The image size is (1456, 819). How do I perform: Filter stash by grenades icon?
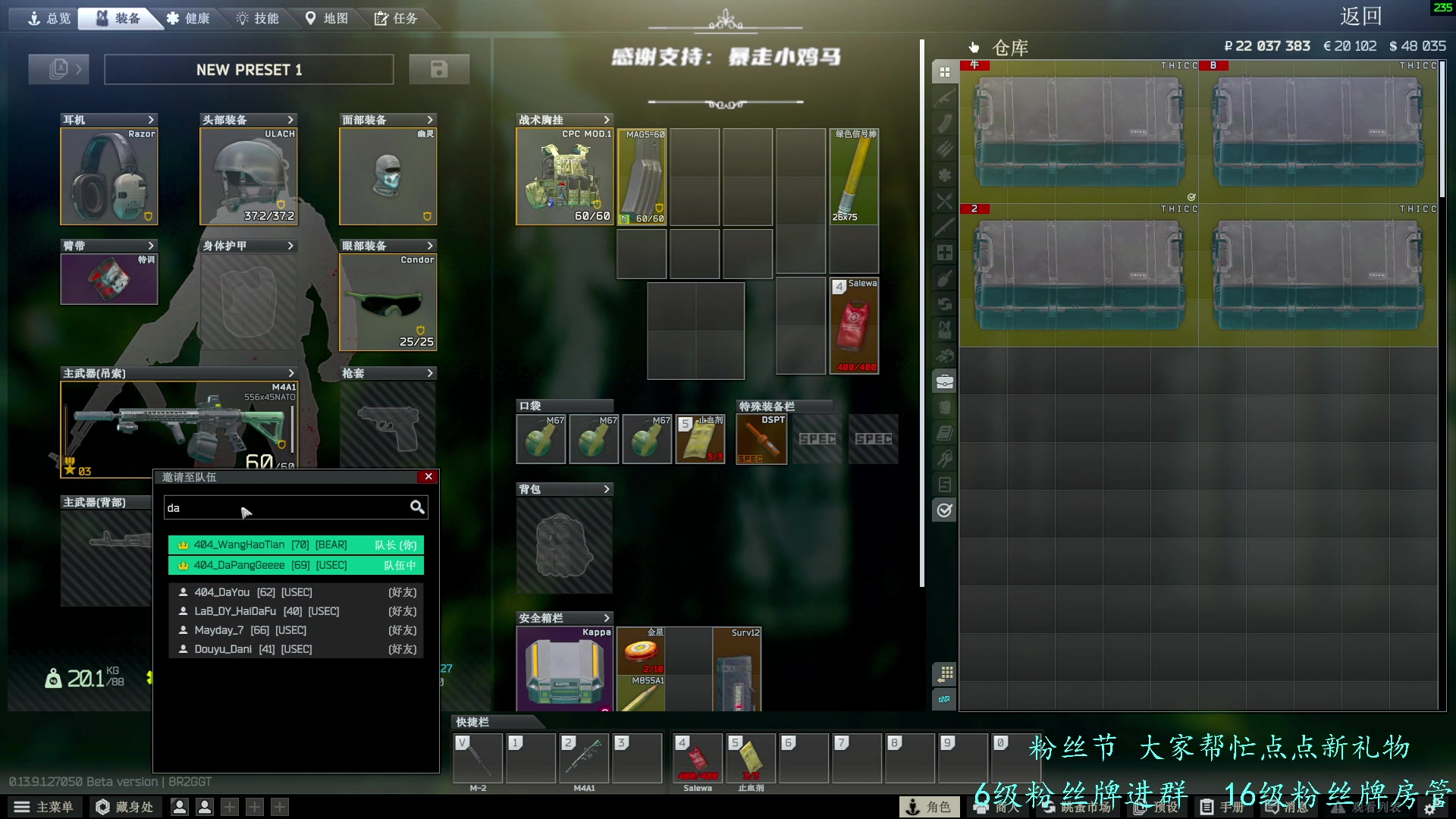point(944,278)
